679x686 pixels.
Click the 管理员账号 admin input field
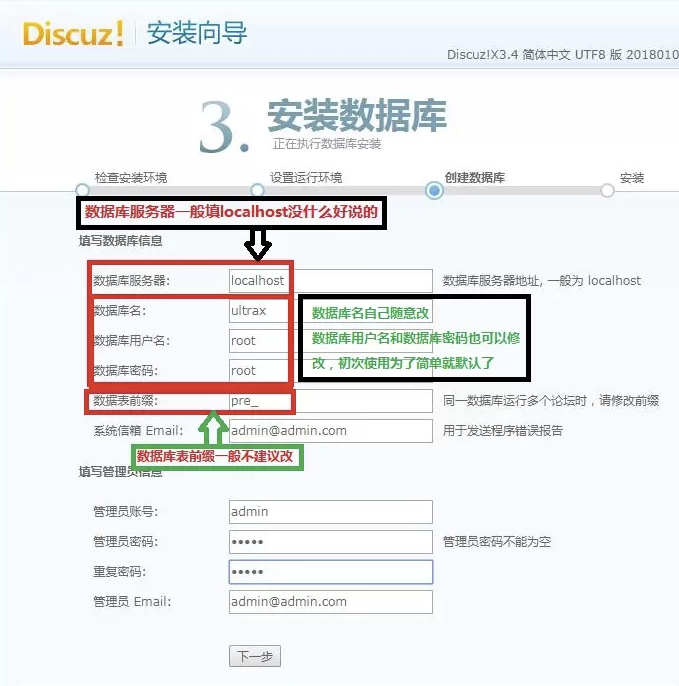[x=331, y=512]
